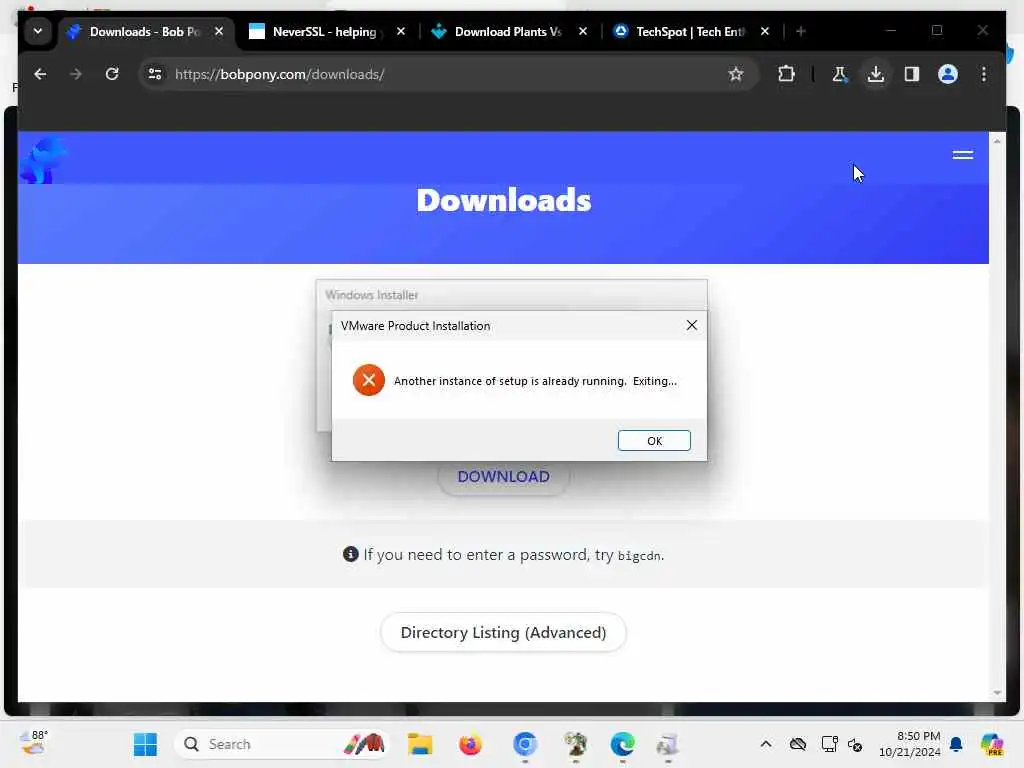Click the scrollbar down arrow

click(997, 693)
